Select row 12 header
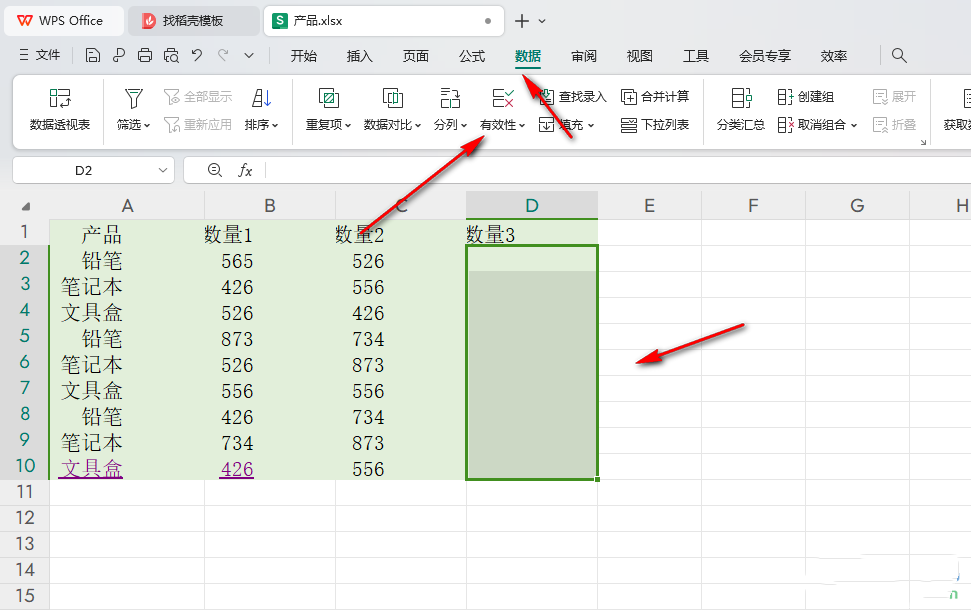 point(25,518)
